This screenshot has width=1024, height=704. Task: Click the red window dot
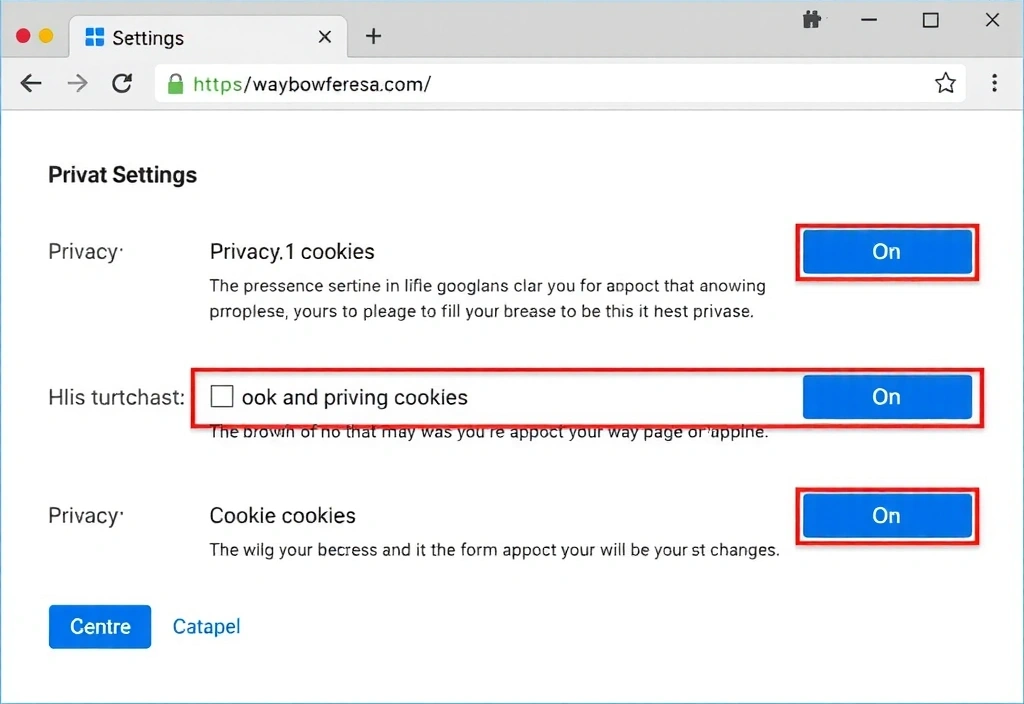[21, 33]
